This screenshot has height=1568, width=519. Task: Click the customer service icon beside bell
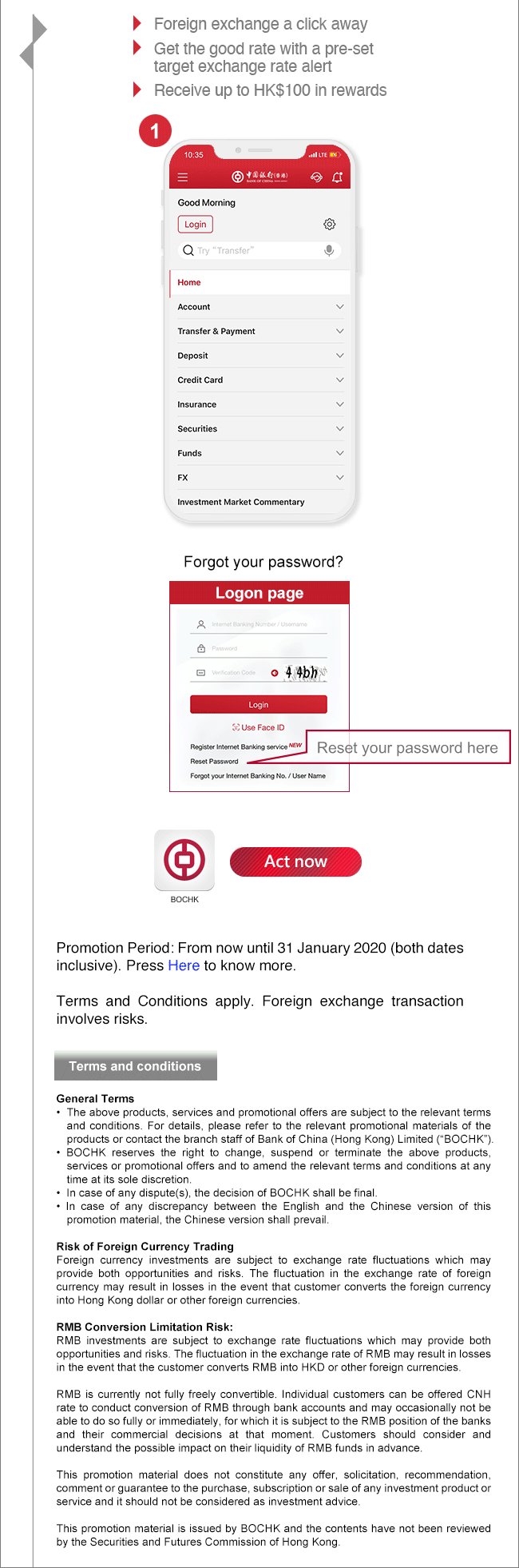point(316,177)
